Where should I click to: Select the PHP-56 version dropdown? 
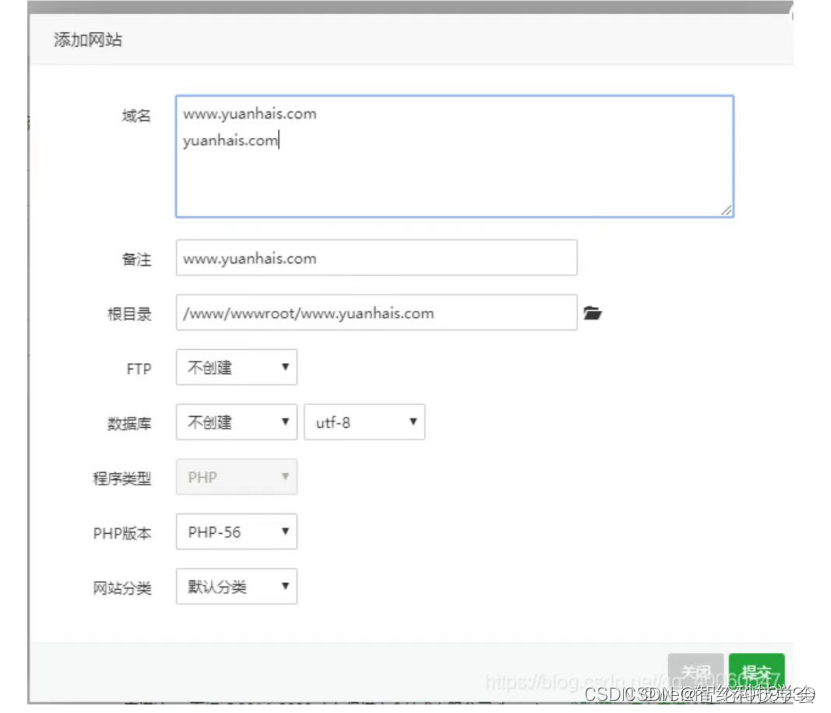pyautogui.click(x=236, y=532)
